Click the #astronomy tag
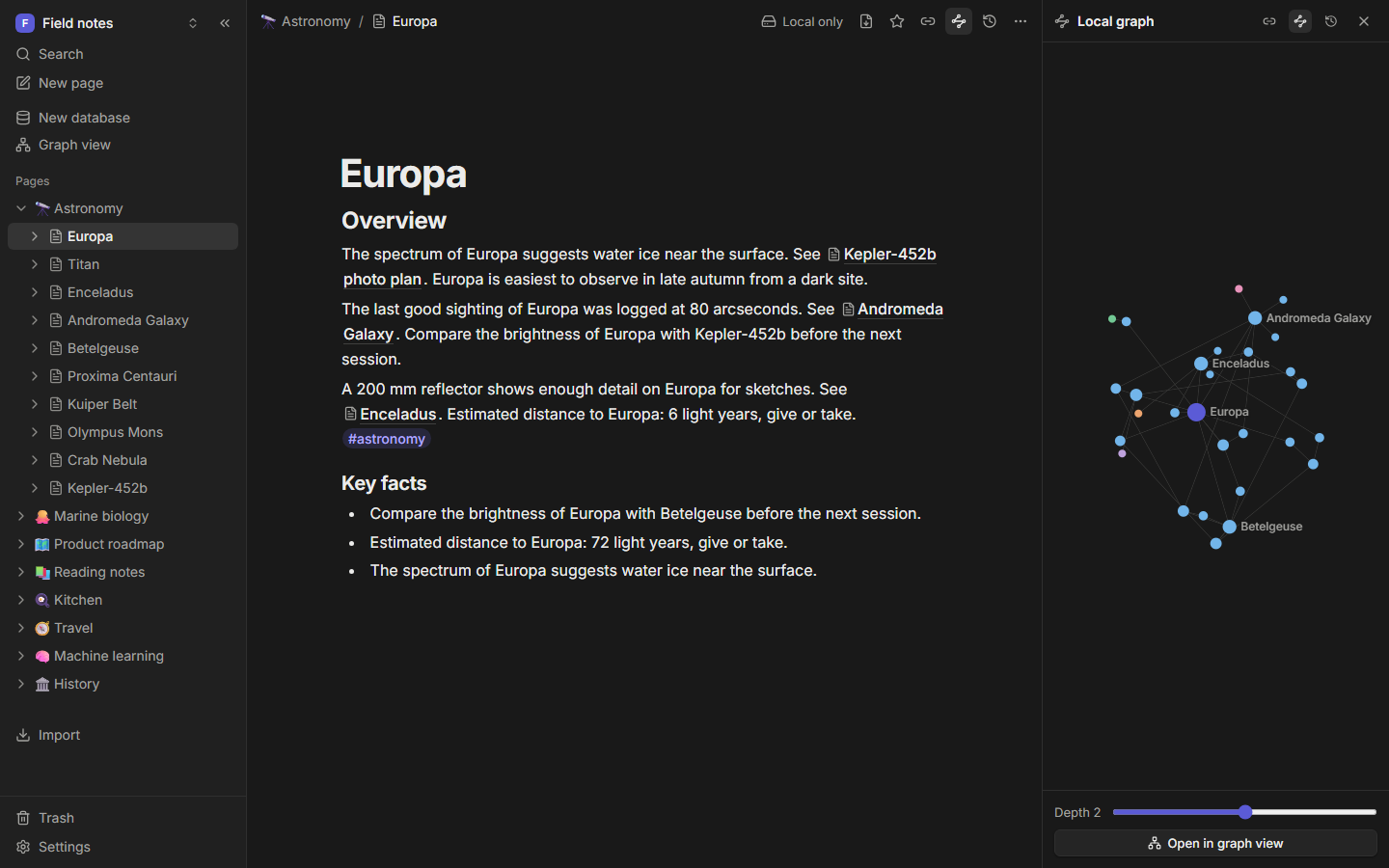The width and height of the screenshot is (1389, 868). tap(387, 439)
